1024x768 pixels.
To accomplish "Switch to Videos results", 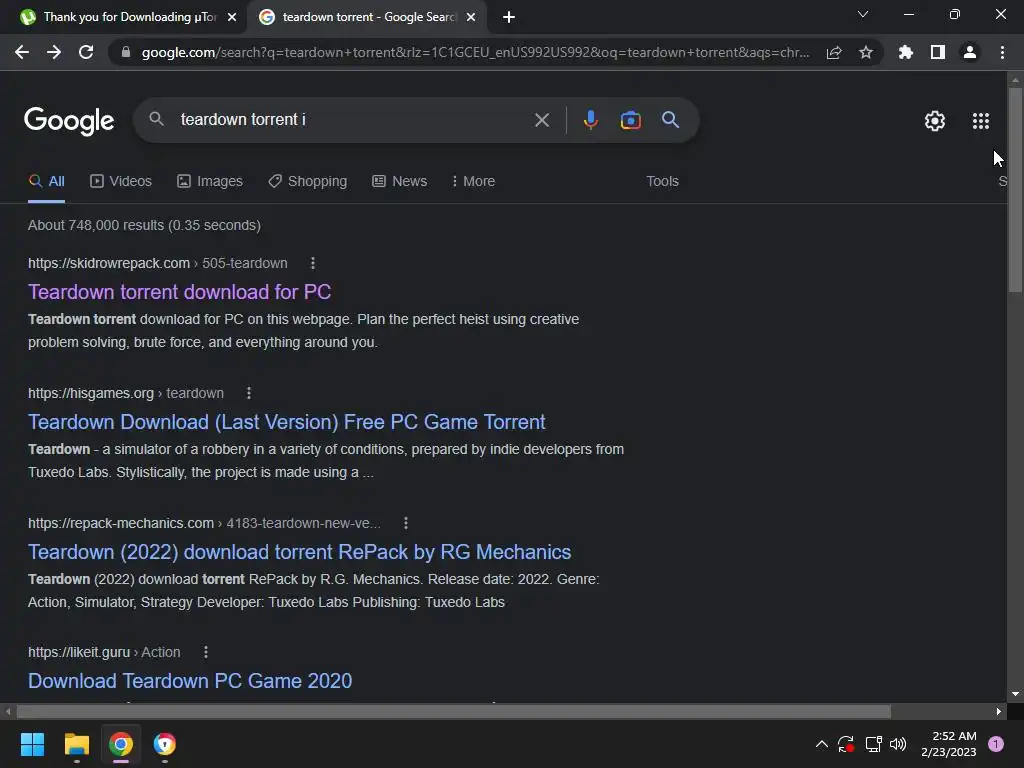I will point(121,181).
